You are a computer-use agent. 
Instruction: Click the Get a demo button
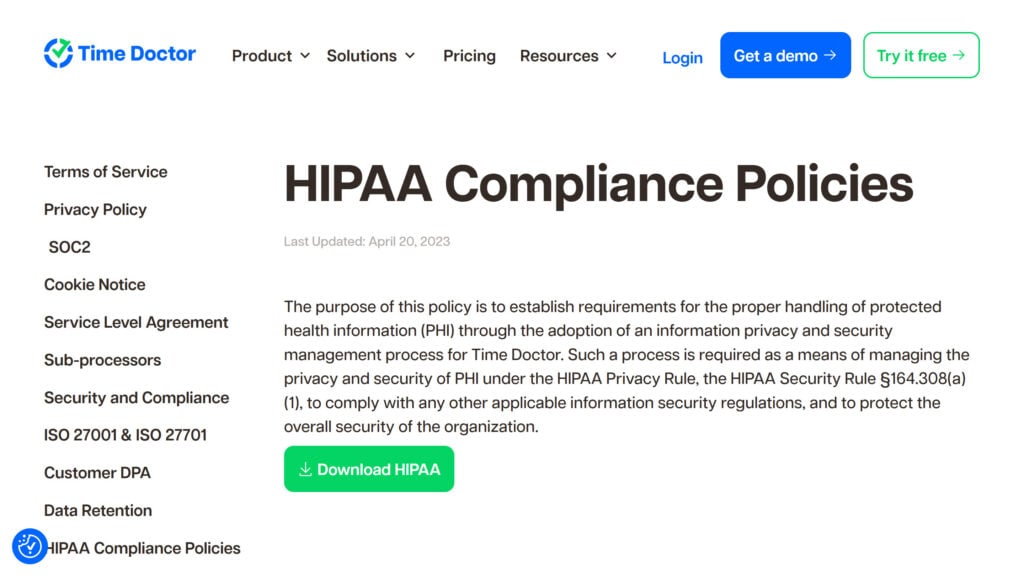pos(786,56)
